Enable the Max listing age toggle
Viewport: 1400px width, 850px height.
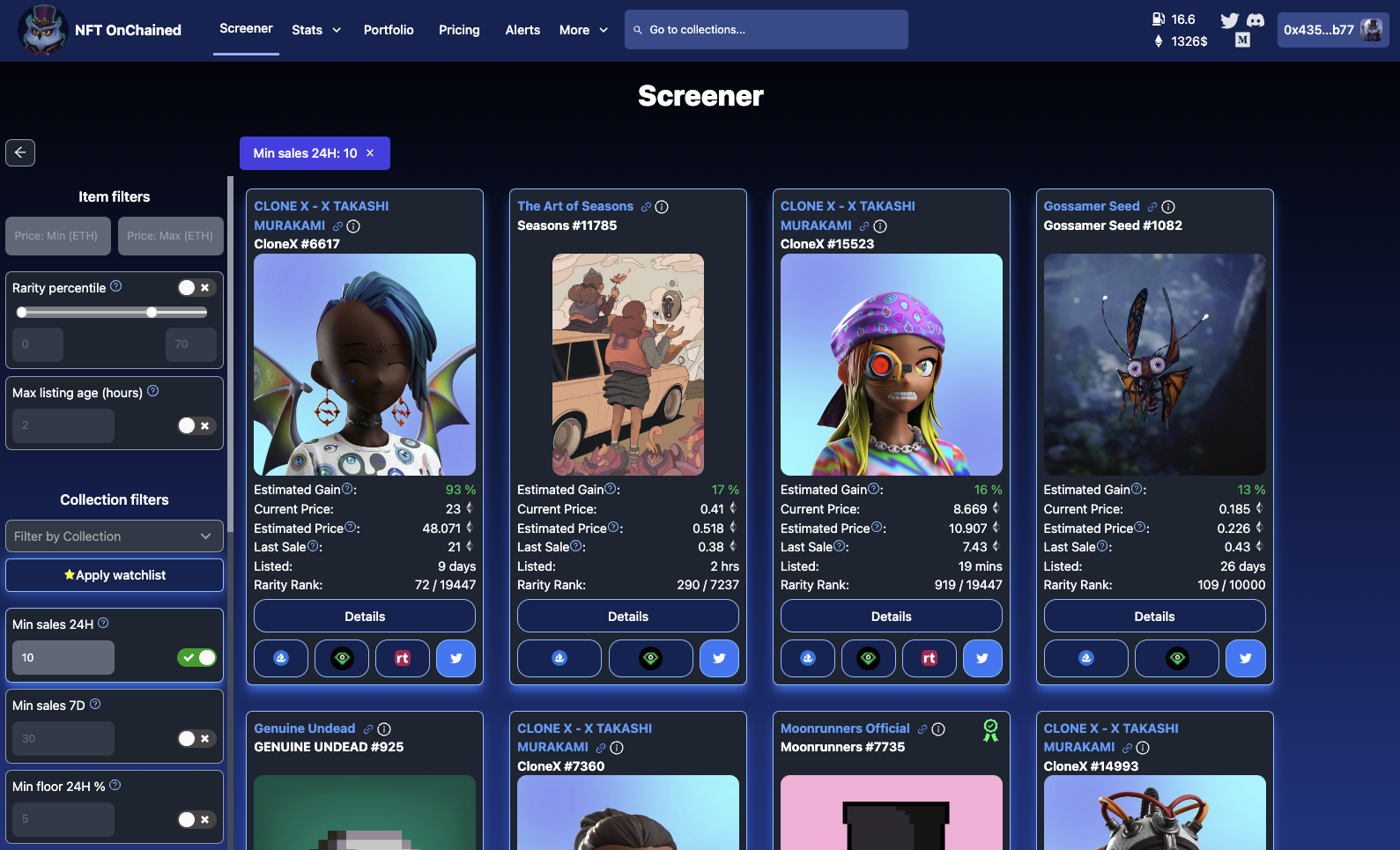[196, 425]
